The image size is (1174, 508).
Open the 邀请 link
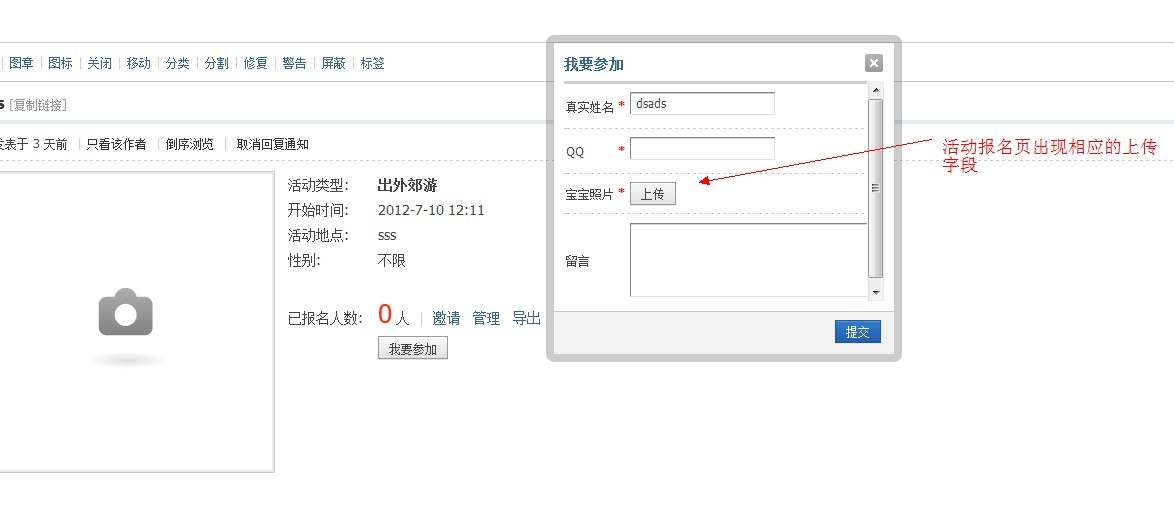click(x=446, y=318)
